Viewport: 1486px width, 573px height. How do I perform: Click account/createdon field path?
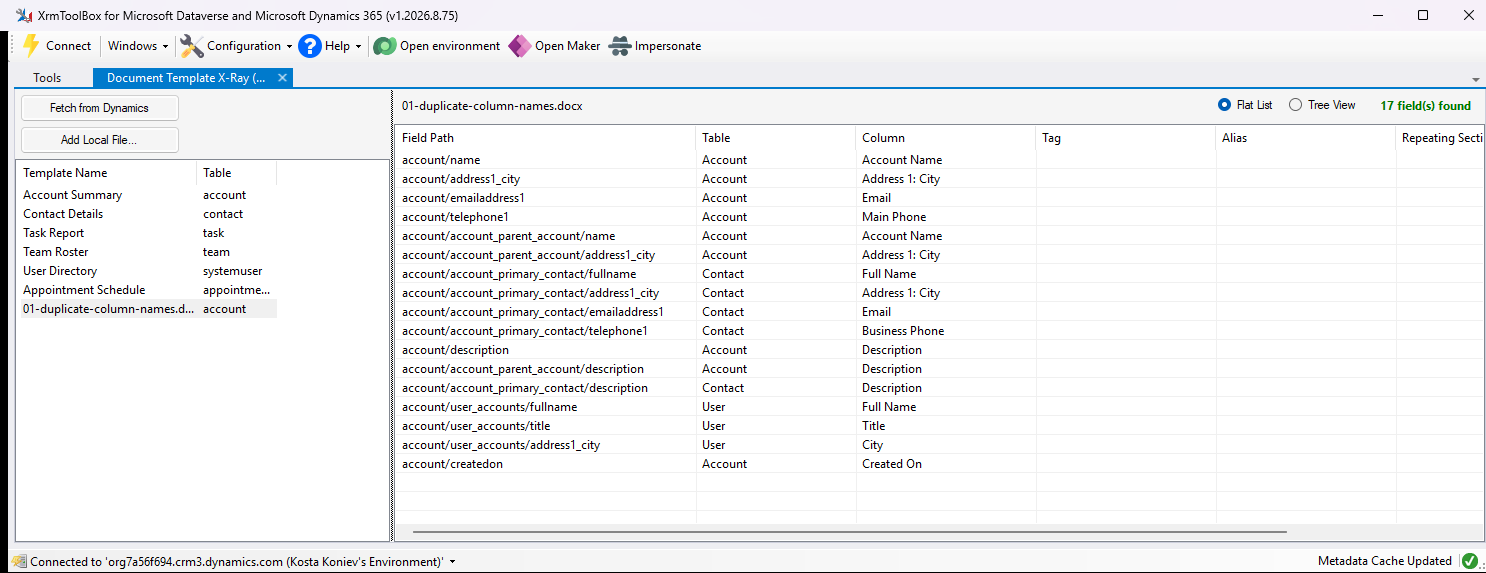[452, 464]
